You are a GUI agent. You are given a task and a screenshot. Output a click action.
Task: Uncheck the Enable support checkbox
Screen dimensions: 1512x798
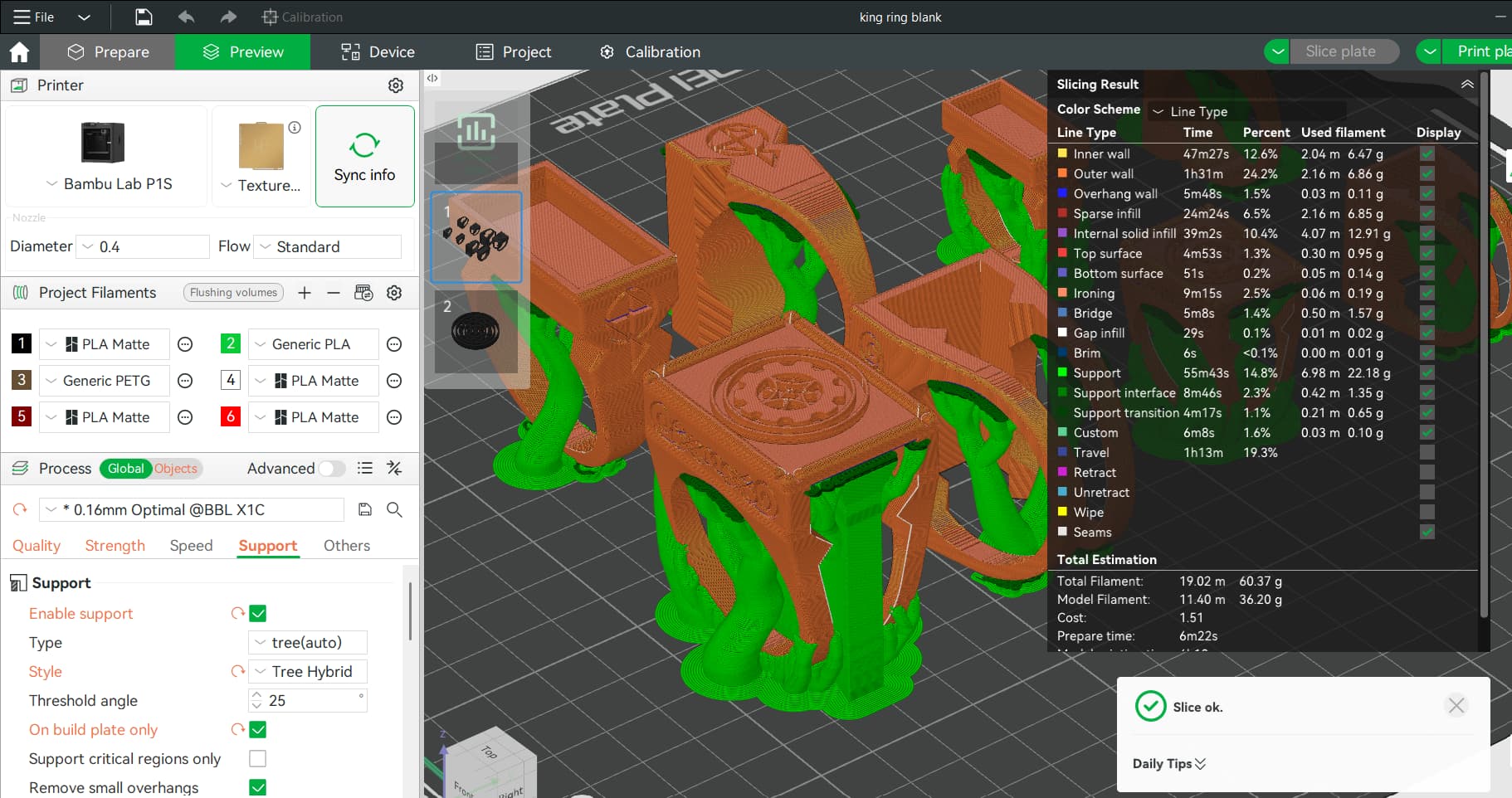tap(258, 614)
